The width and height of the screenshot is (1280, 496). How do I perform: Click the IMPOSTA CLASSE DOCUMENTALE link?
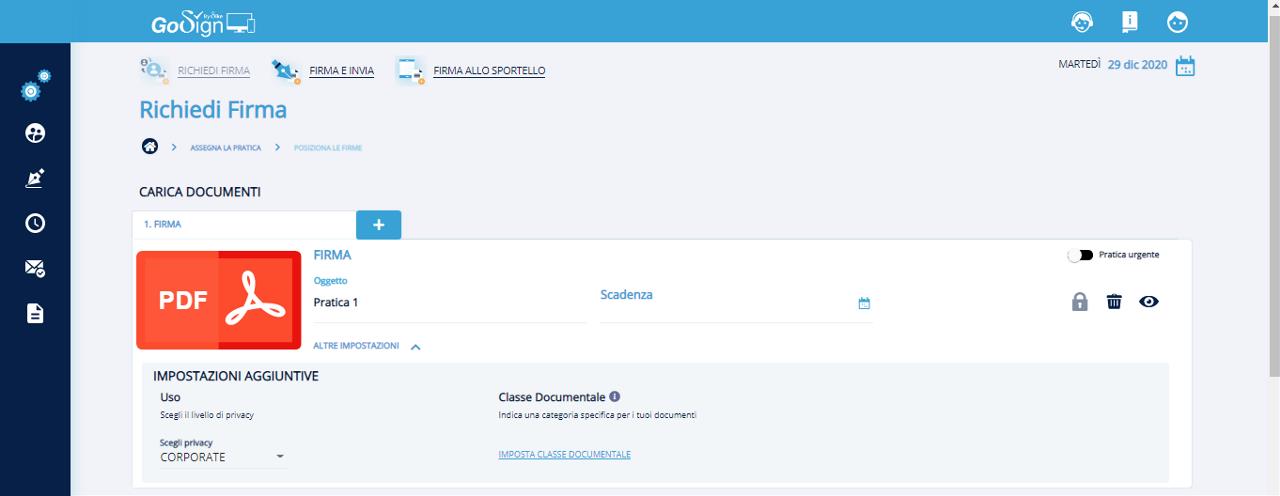pos(564,455)
